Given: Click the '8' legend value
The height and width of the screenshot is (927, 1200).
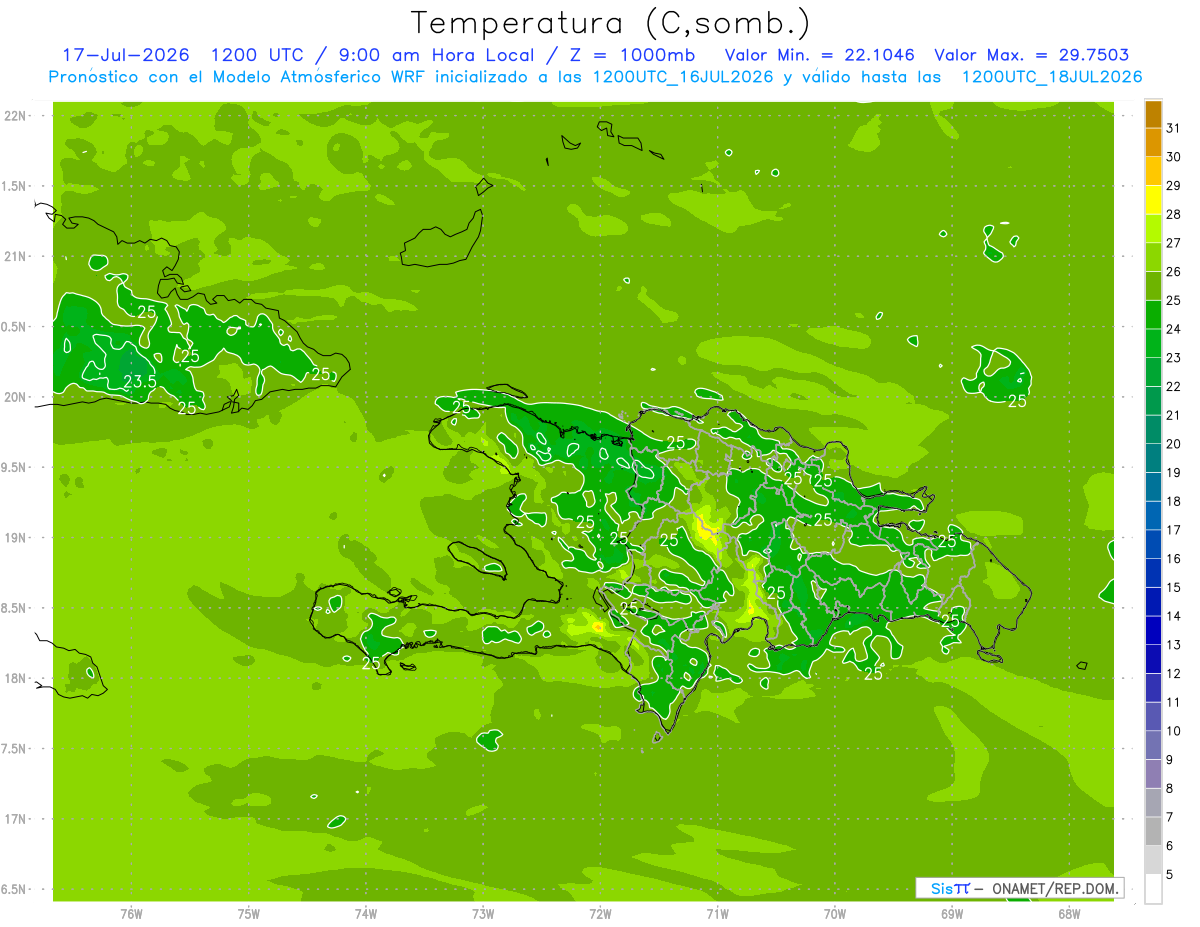Looking at the screenshot, I should [x=1170, y=788].
